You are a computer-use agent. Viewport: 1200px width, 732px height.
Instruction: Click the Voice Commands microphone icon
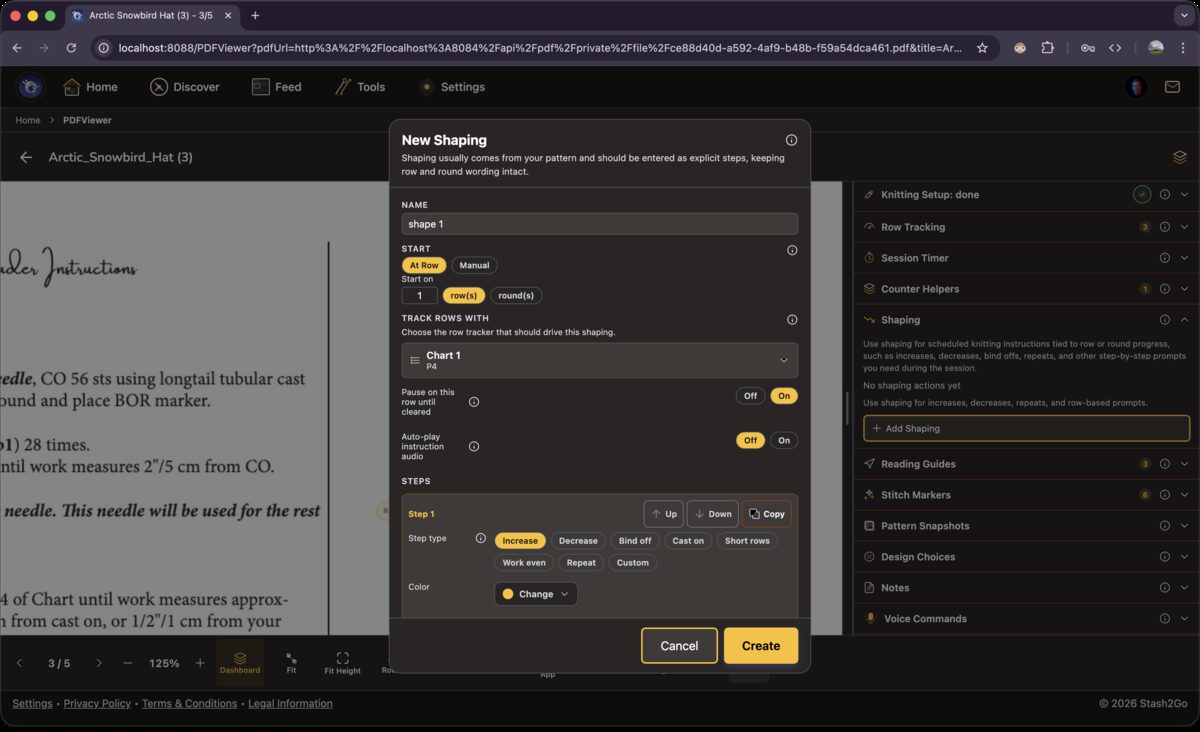click(x=869, y=618)
